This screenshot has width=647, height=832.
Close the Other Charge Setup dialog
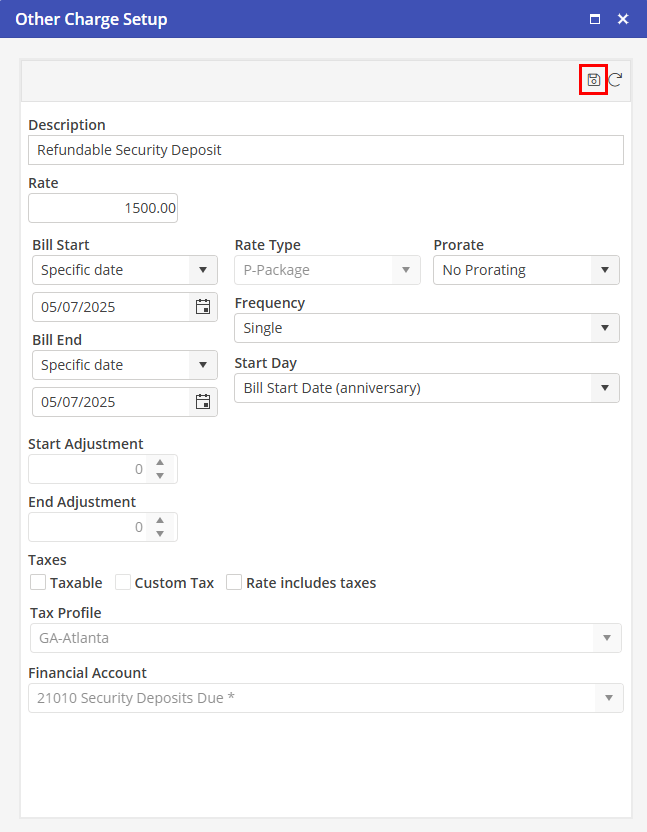(623, 19)
